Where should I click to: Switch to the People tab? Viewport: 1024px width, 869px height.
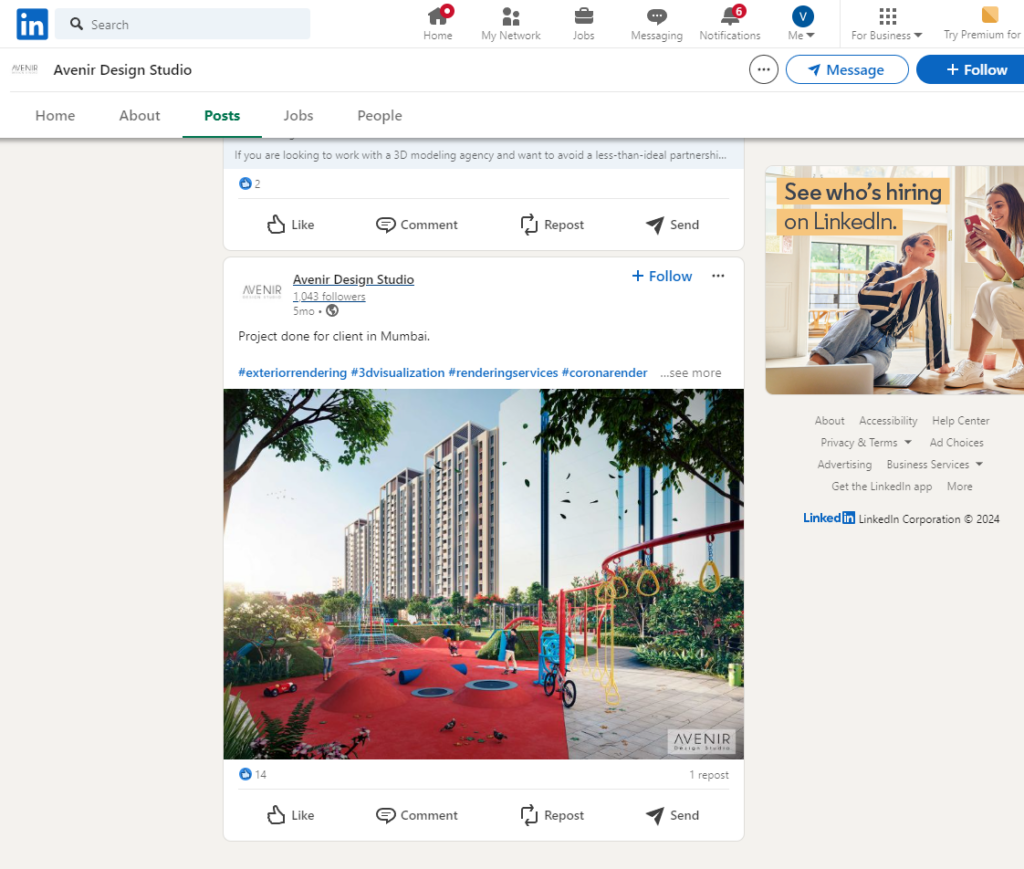380,116
